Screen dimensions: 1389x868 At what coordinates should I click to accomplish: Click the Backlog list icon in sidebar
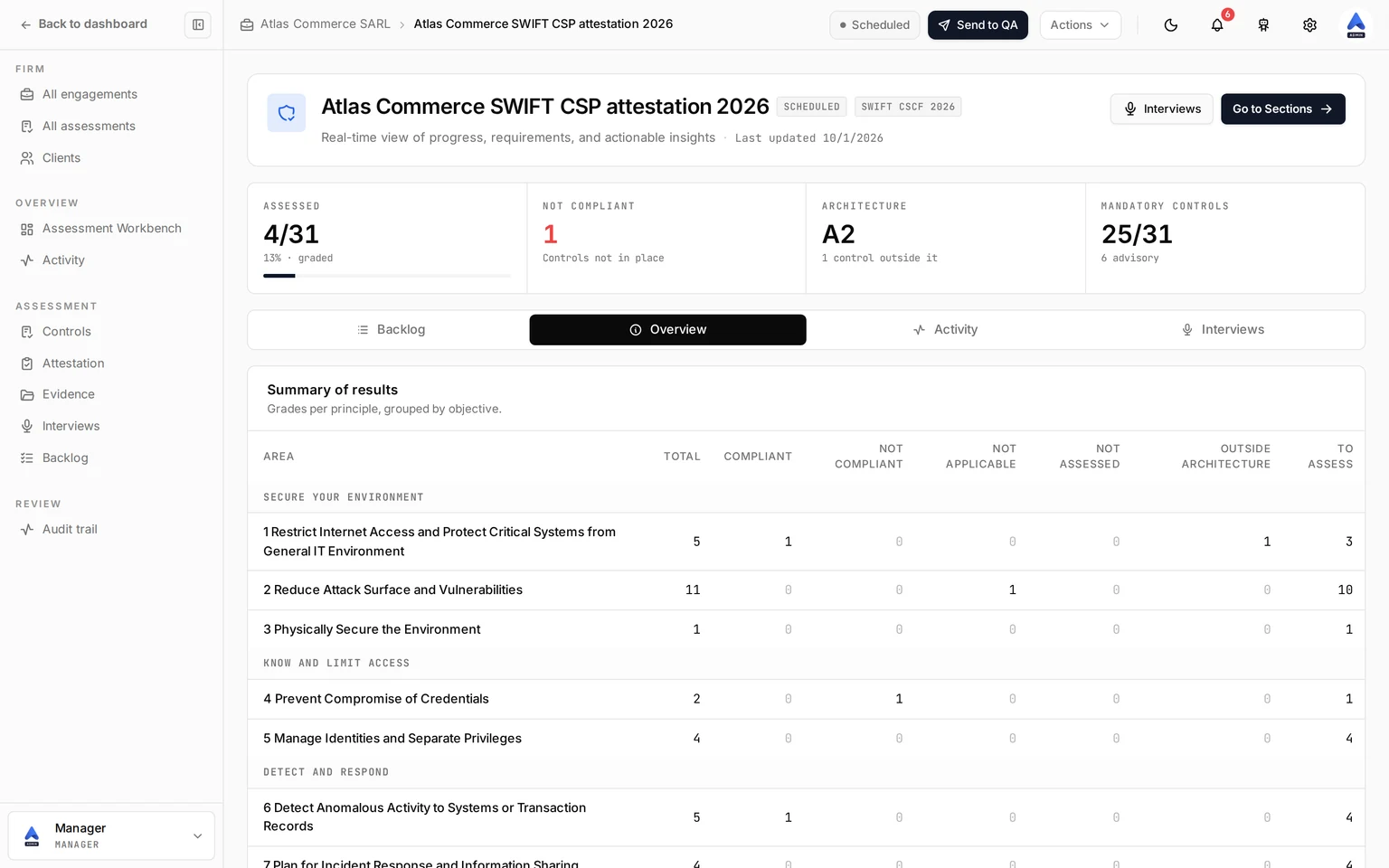click(x=27, y=458)
